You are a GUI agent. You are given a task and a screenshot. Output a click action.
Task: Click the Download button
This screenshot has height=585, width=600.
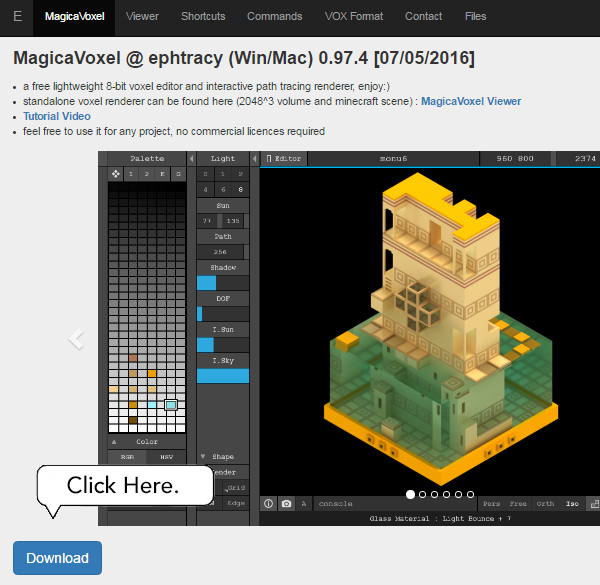pyautogui.click(x=57, y=558)
